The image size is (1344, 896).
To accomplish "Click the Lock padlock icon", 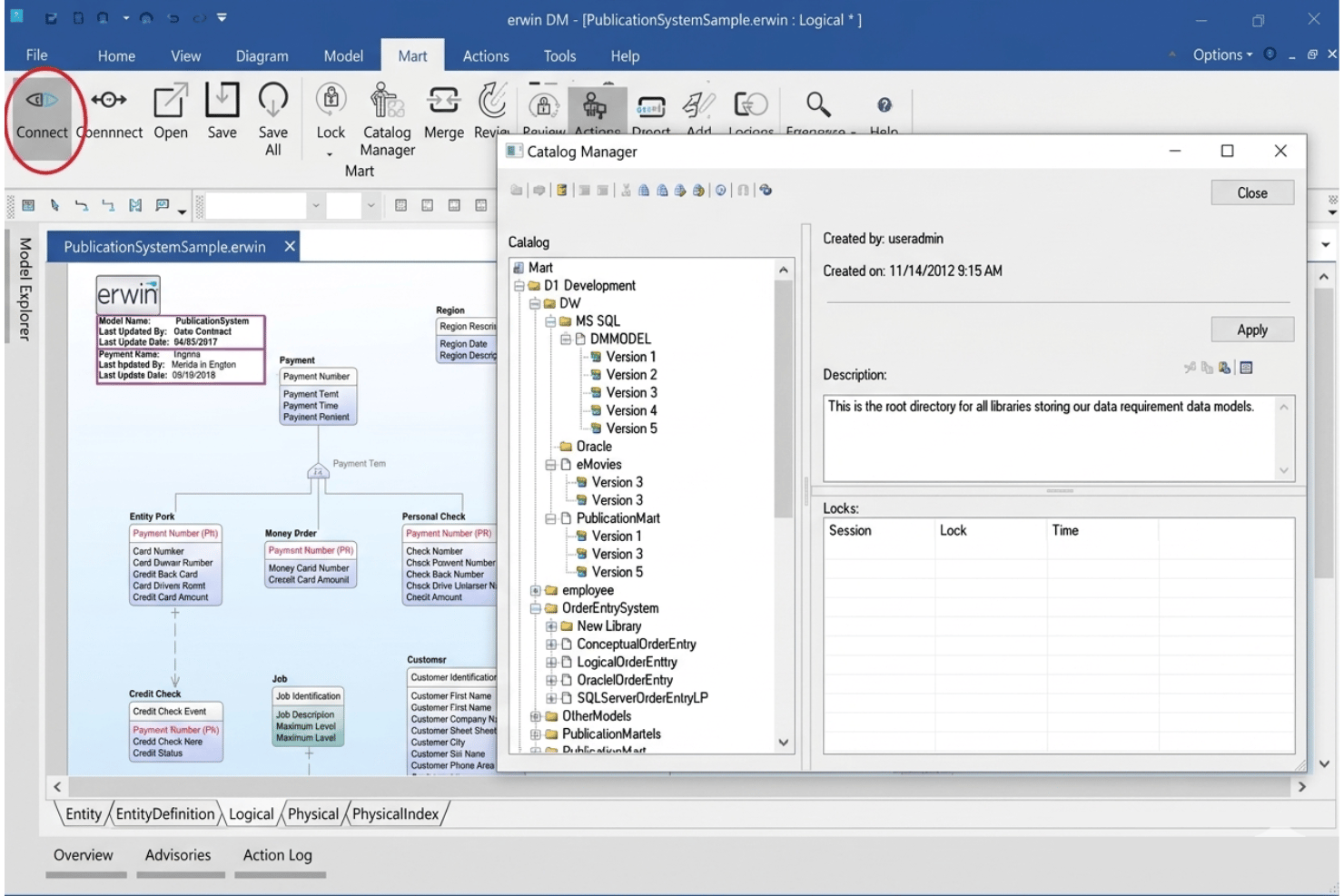I will pyautogui.click(x=331, y=100).
